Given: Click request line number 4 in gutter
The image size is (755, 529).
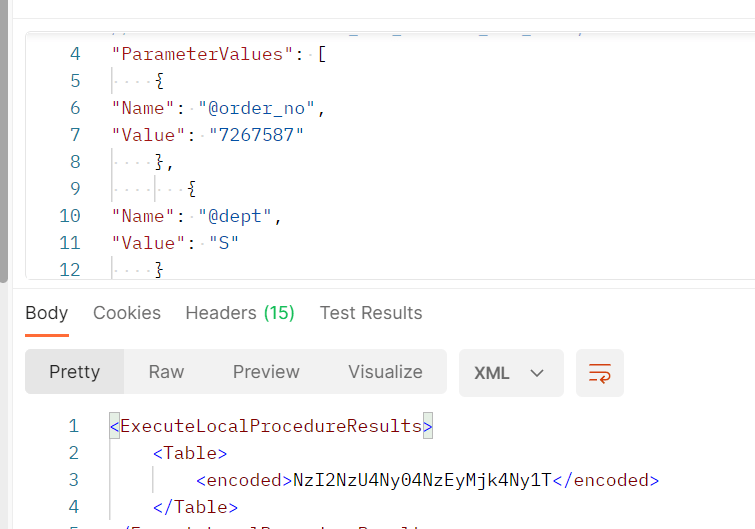Looking at the screenshot, I should (75, 54).
